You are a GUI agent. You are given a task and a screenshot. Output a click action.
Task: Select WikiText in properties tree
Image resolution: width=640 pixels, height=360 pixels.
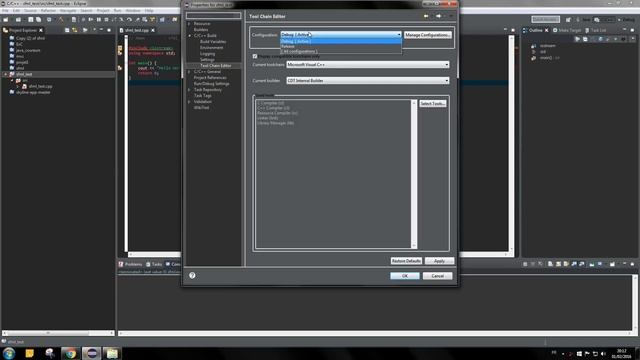(201, 108)
